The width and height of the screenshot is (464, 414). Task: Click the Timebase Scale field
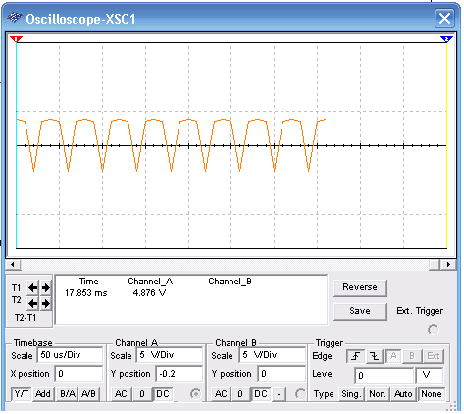tap(70, 355)
